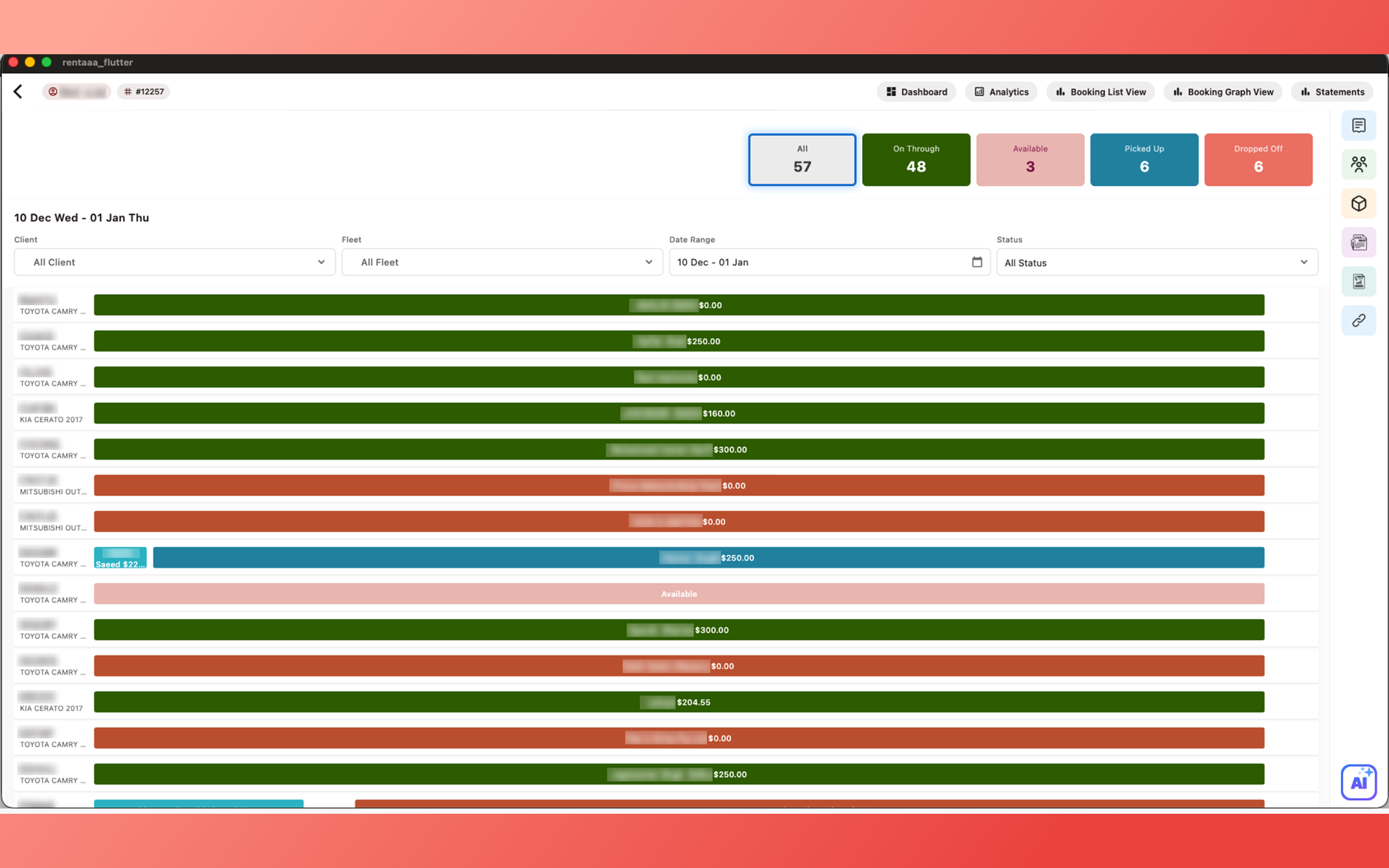Open the receipt icon in right sidebar
This screenshot has height=868, width=1389.
coord(1359,126)
